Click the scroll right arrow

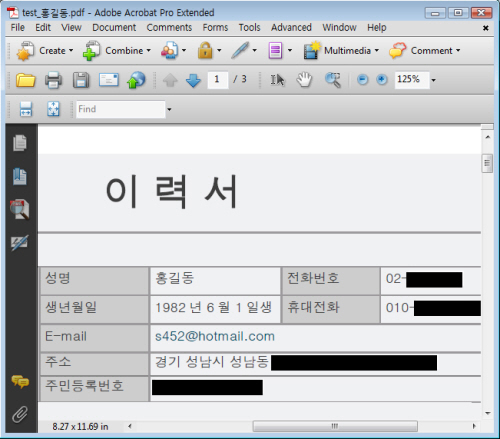click(x=474, y=426)
